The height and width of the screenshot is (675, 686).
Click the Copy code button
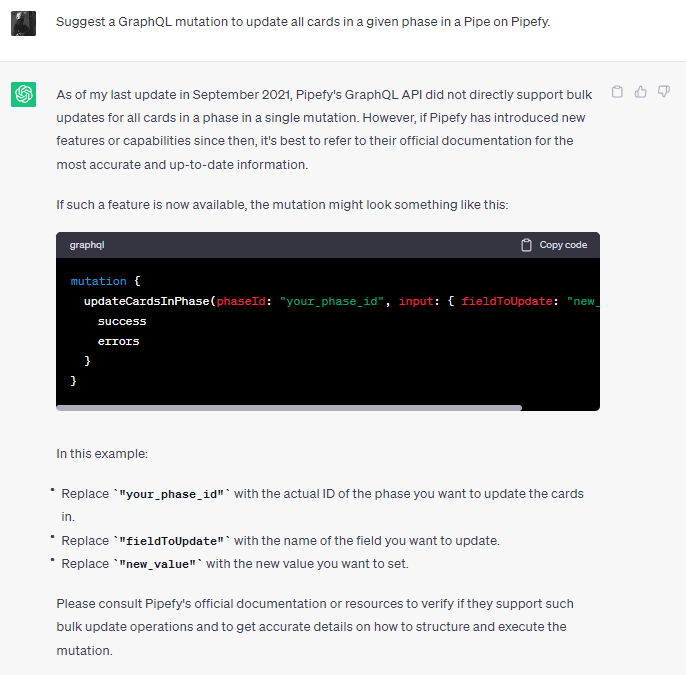[x=554, y=245]
